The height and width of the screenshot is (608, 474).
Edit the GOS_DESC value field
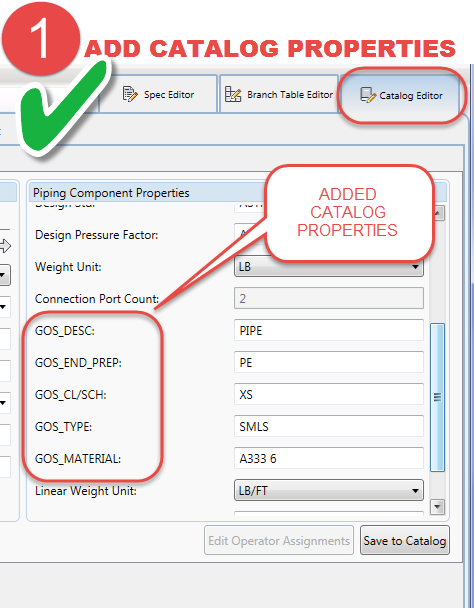click(329, 330)
